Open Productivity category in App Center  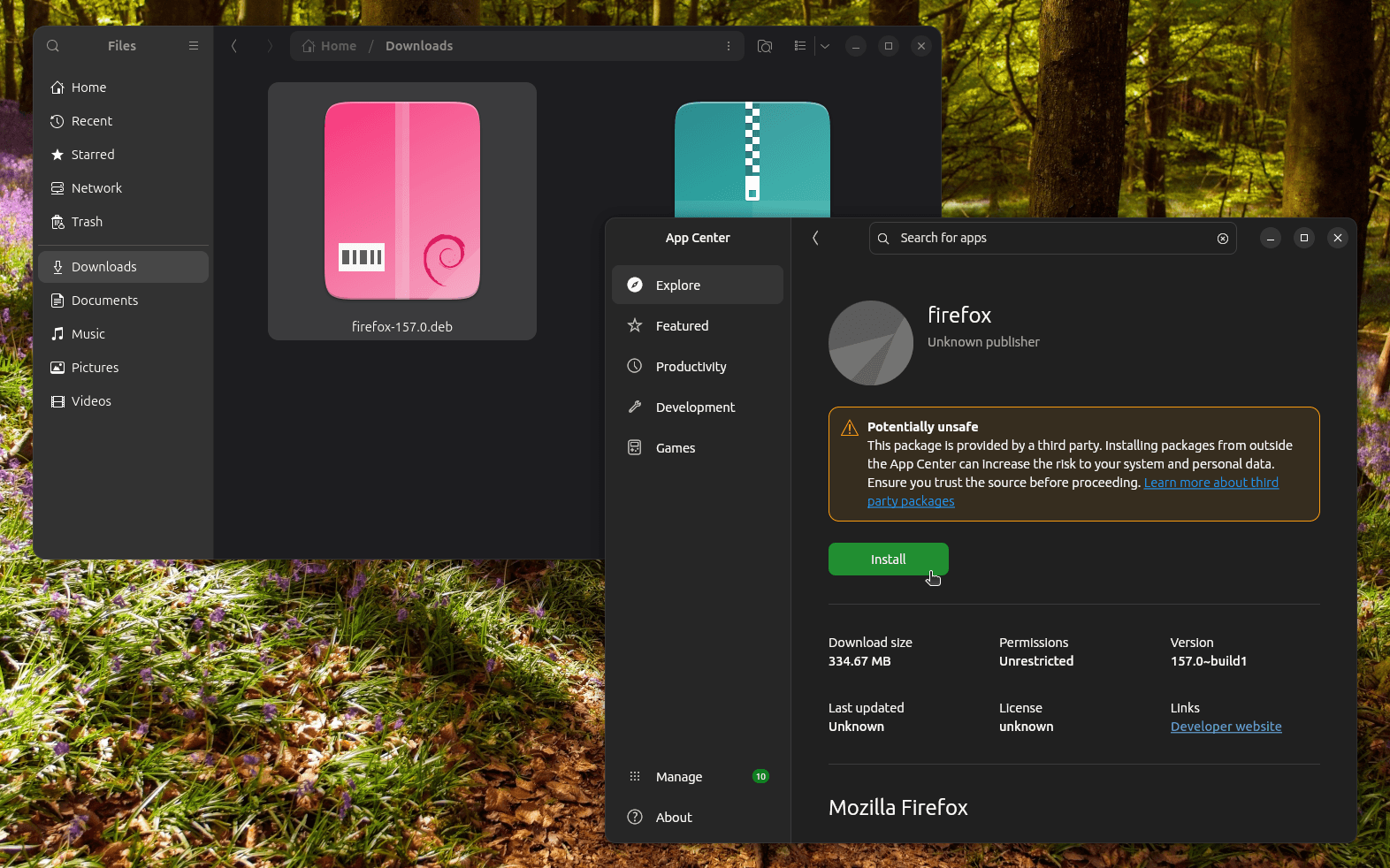click(698, 367)
